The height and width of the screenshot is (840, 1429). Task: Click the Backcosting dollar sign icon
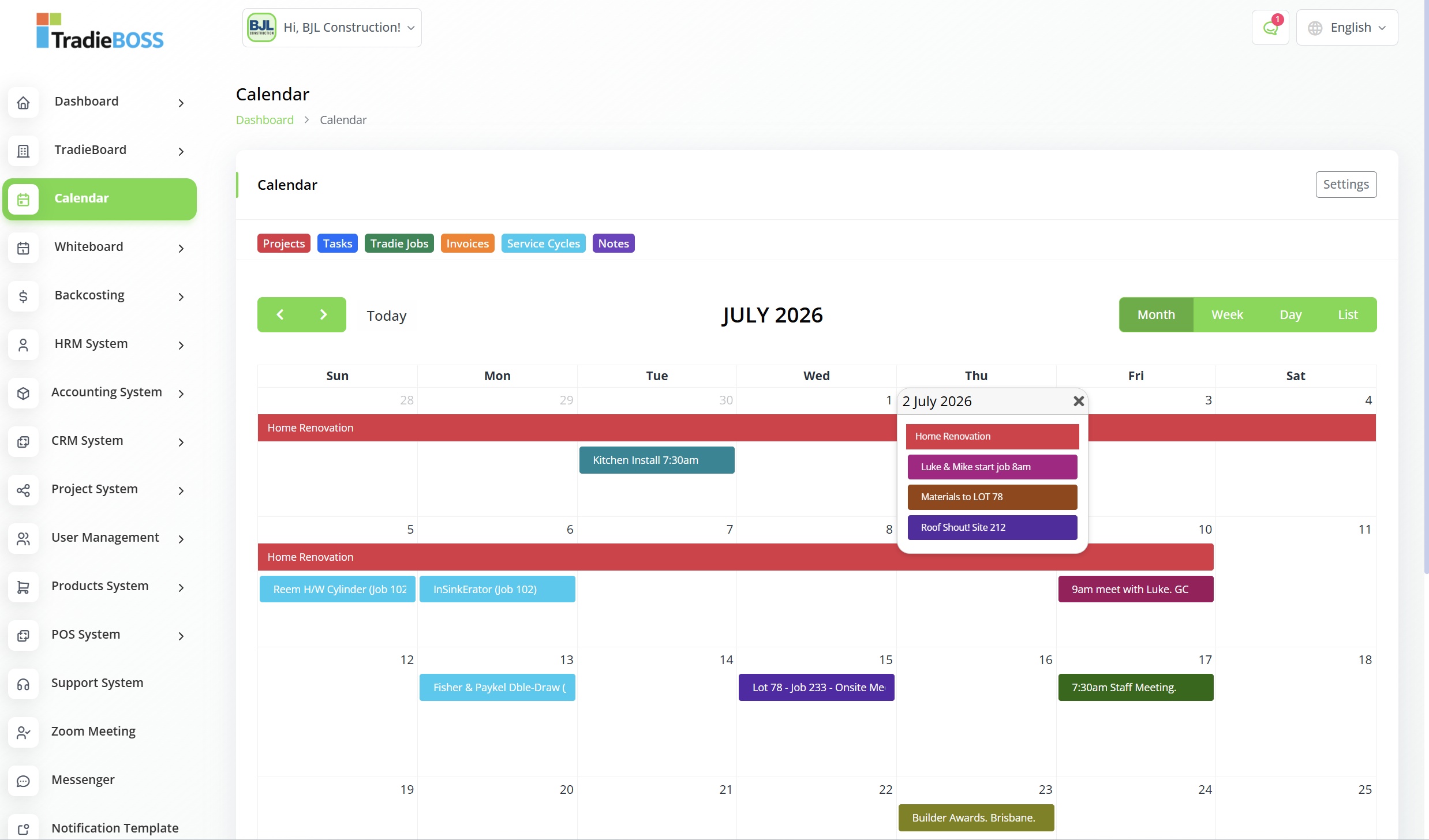[23, 297]
